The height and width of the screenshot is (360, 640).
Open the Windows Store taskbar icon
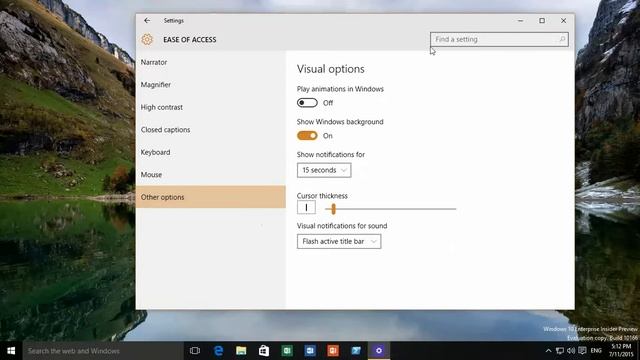(264, 351)
